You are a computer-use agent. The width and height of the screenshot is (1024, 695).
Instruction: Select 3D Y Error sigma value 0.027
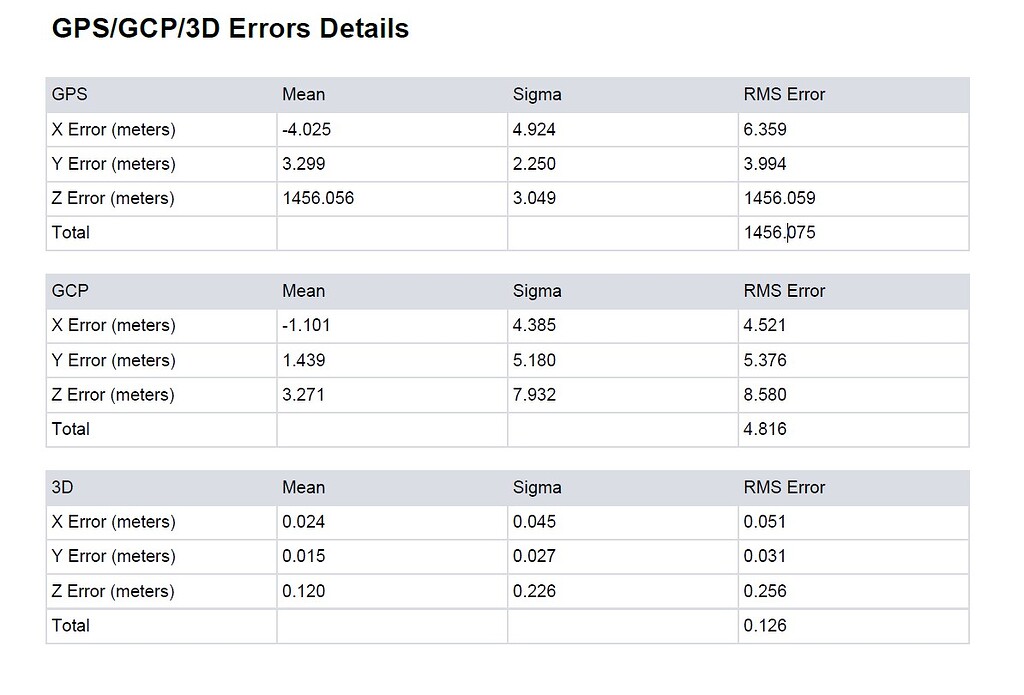pos(534,556)
